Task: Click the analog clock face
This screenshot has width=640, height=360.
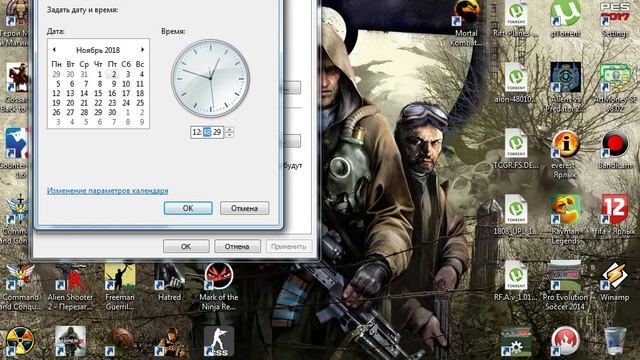Action: [211, 78]
